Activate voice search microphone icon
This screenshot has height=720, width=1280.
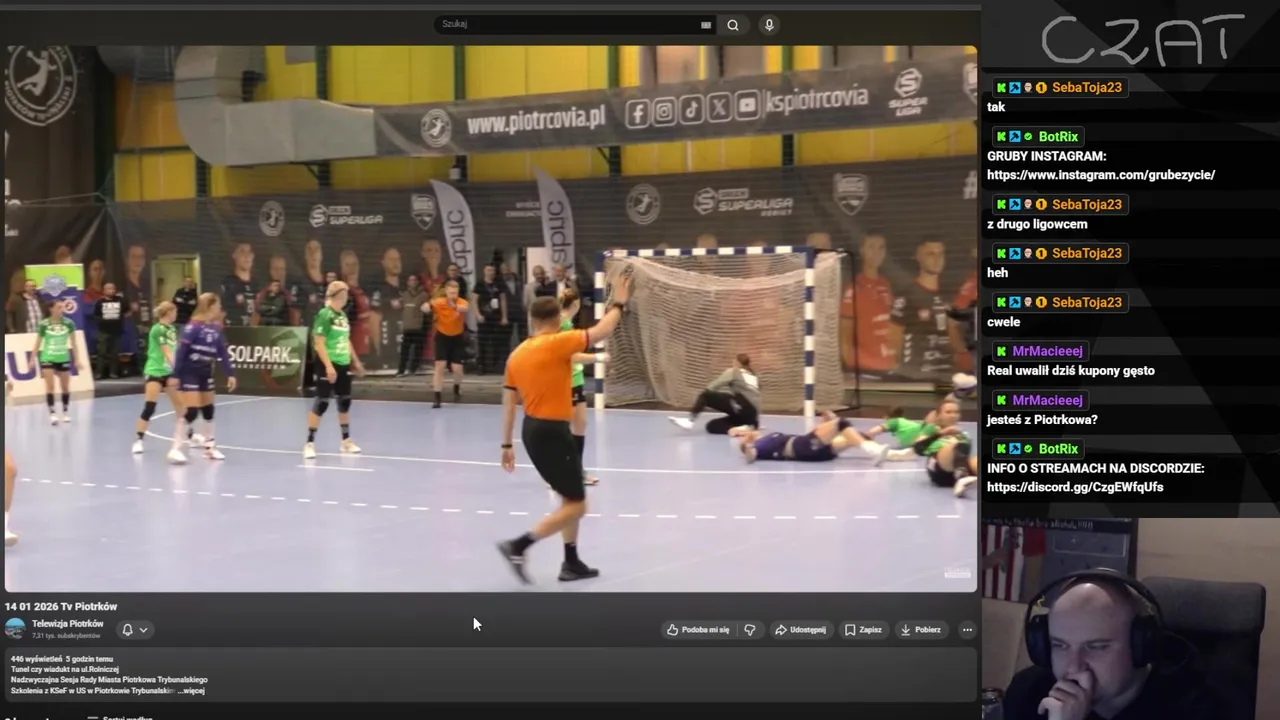tap(768, 25)
